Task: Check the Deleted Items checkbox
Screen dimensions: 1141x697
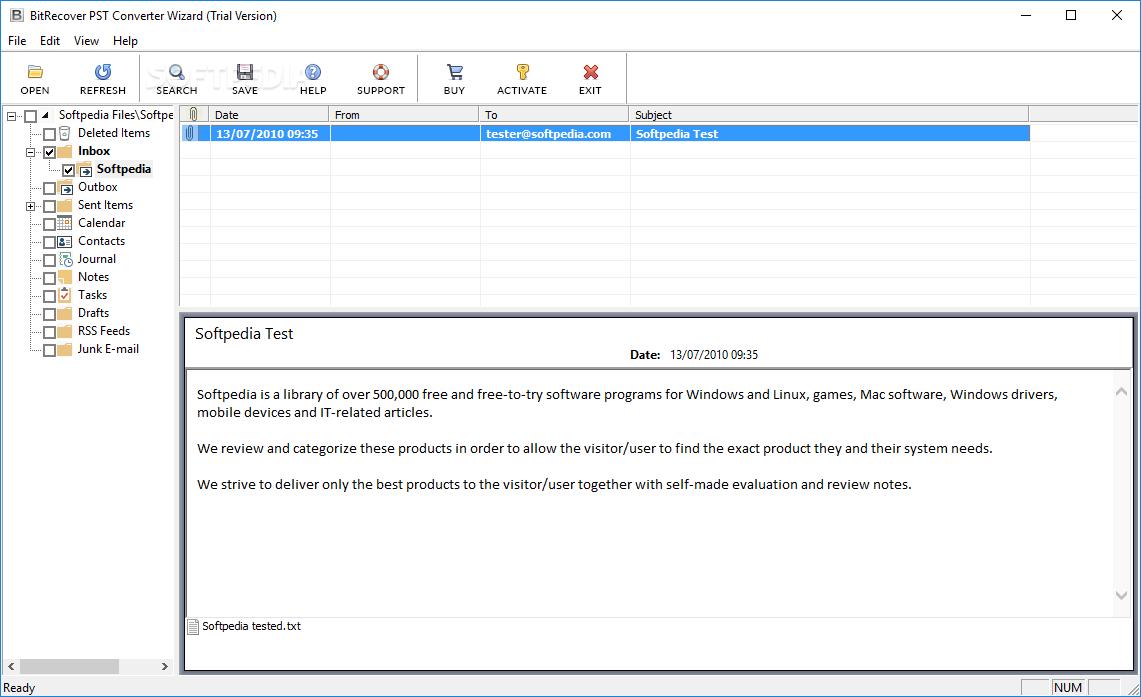Action: [x=49, y=134]
